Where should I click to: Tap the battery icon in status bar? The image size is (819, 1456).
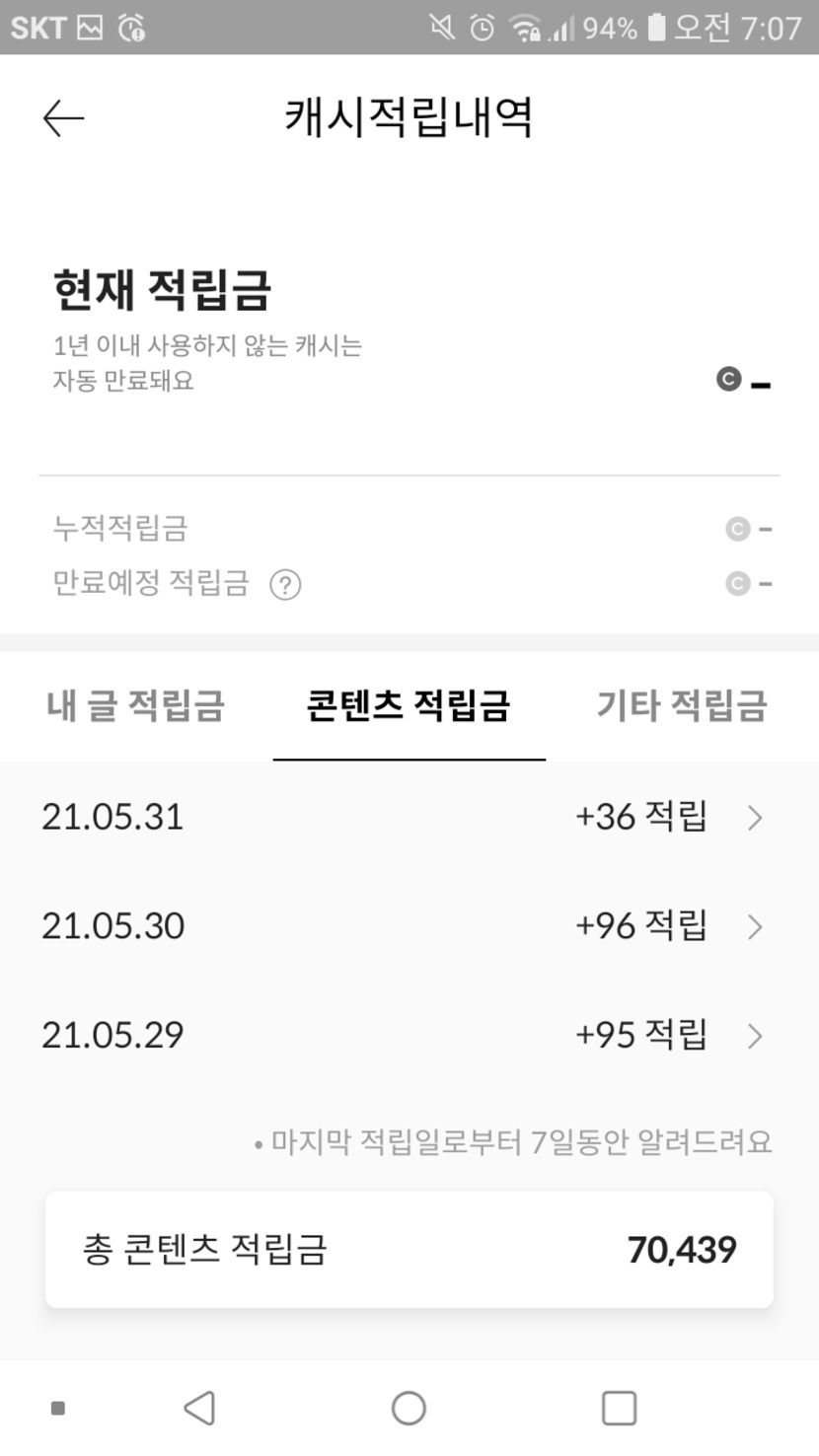coord(656,28)
